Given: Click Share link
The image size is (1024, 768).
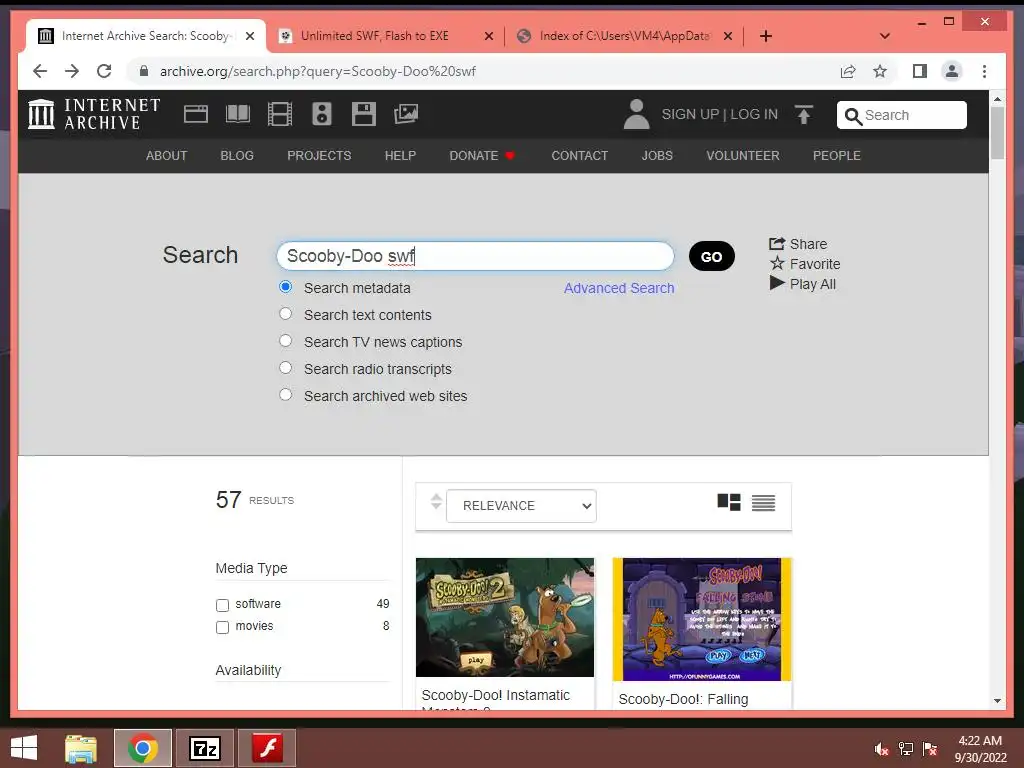Looking at the screenshot, I should (x=798, y=244).
